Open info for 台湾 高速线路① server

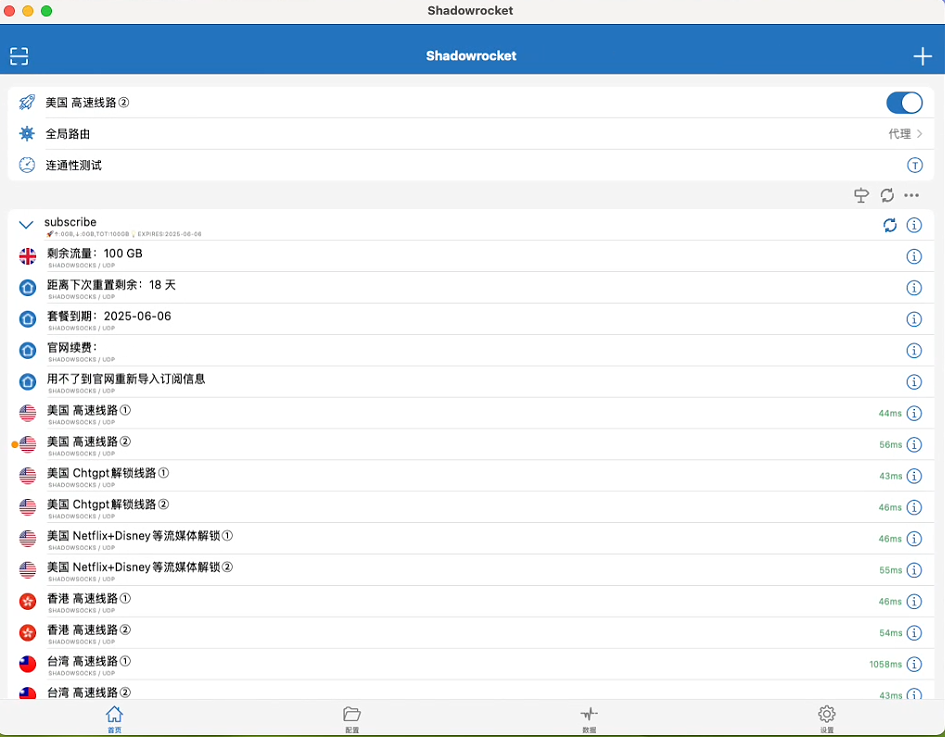[x=914, y=665]
